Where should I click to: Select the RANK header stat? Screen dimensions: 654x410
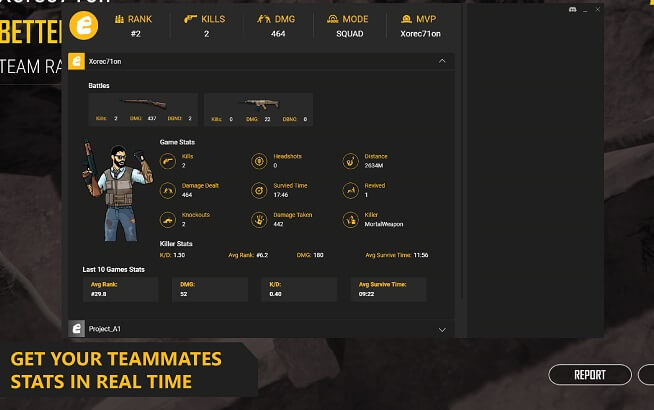click(133, 26)
